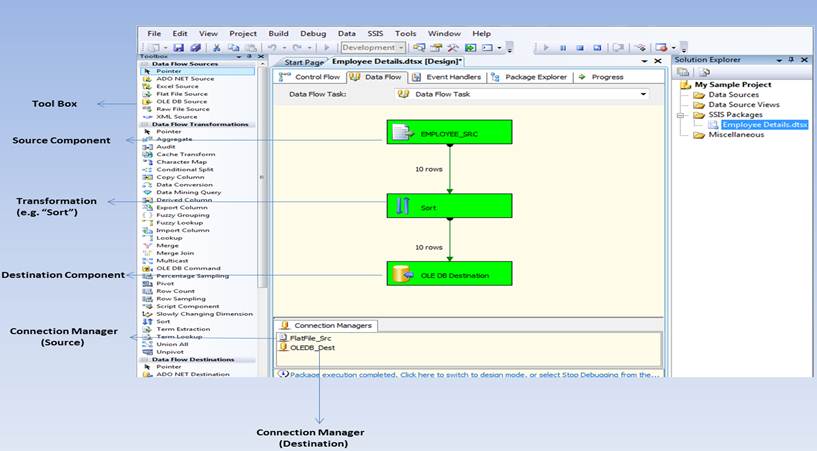Screen dimensions: 817x451
Task: Select ADO NET Source in toolbox
Action: click(x=185, y=79)
